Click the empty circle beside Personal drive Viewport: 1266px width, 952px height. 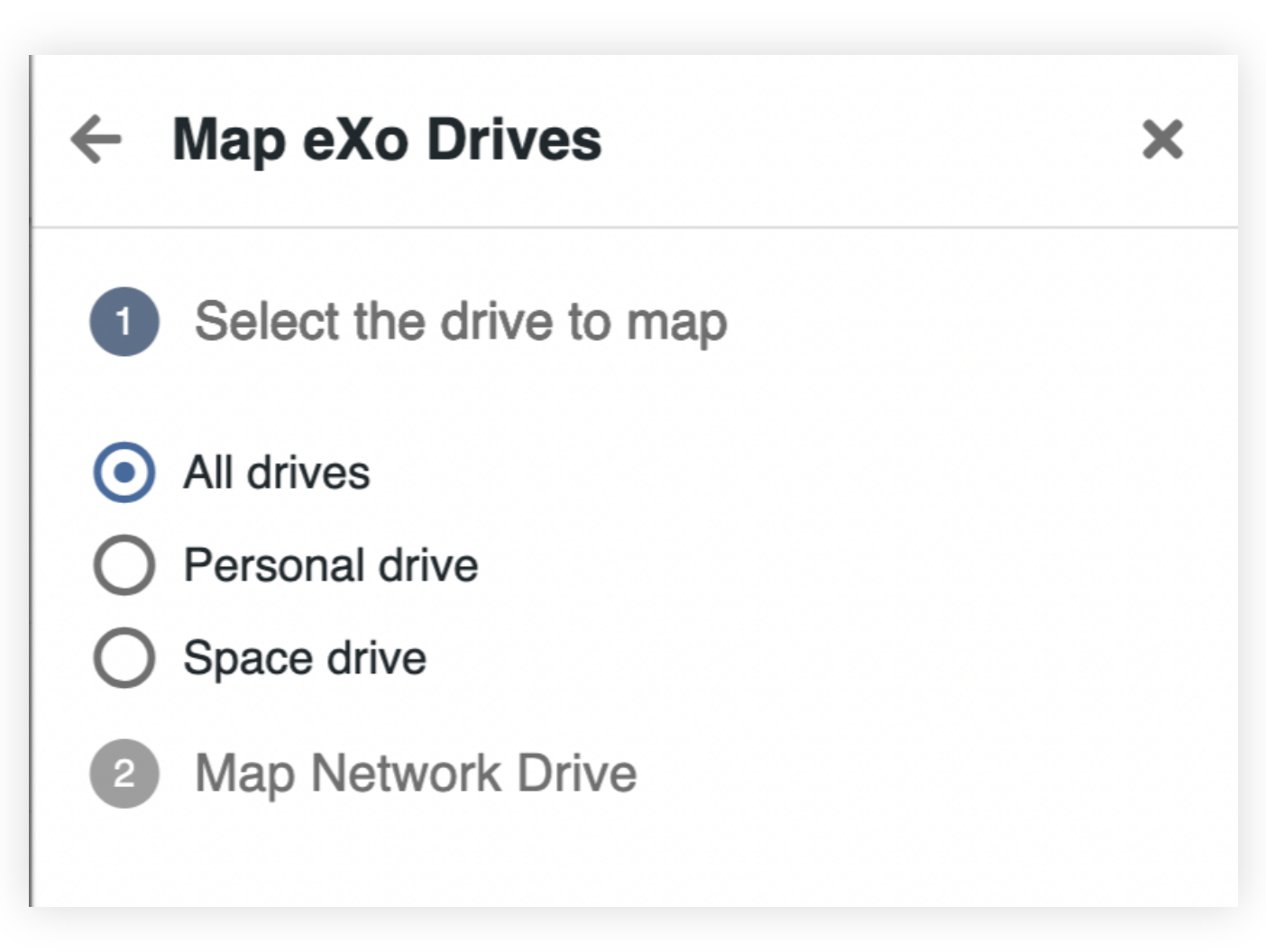[124, 565]
